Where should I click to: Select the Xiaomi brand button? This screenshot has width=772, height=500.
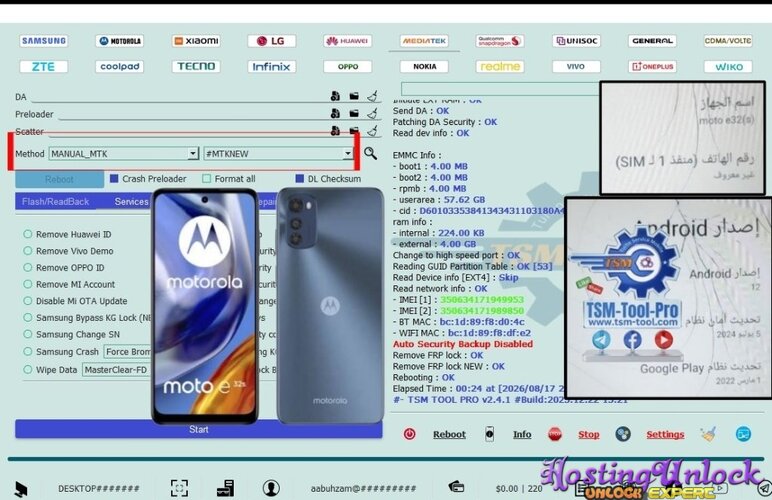[x=196, y=41]
